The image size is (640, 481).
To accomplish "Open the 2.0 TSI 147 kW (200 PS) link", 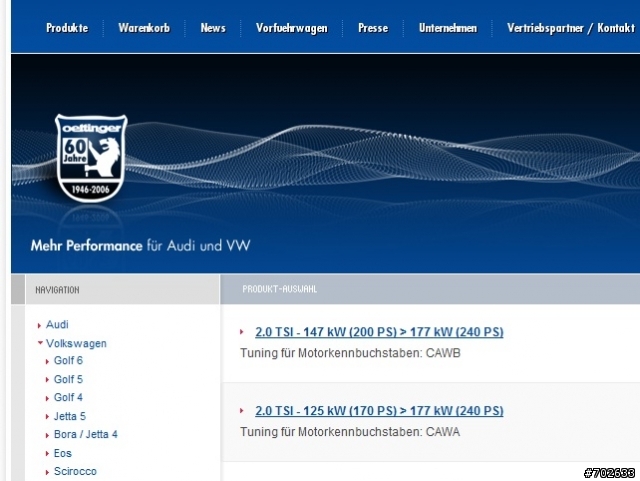I will click(x=379, y=332).
